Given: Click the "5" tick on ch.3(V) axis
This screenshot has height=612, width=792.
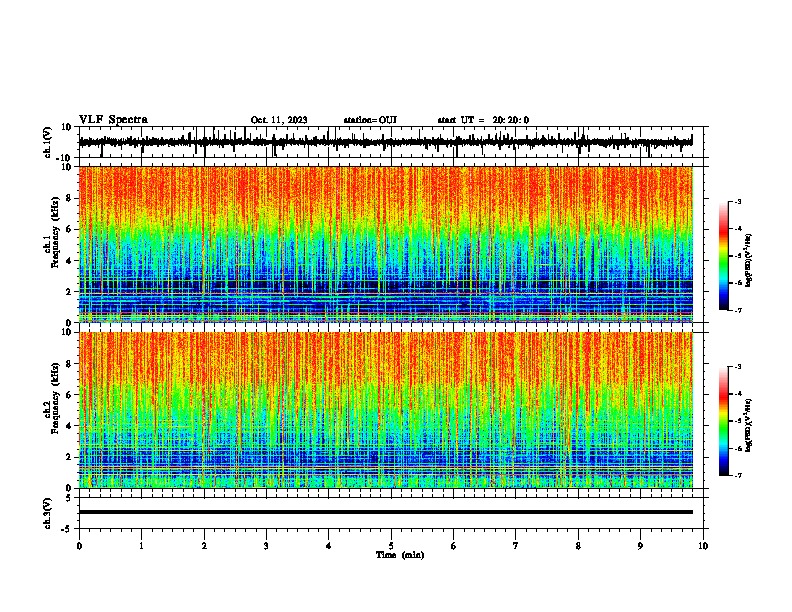Looking at the screenshot, I should pos(70,497).
